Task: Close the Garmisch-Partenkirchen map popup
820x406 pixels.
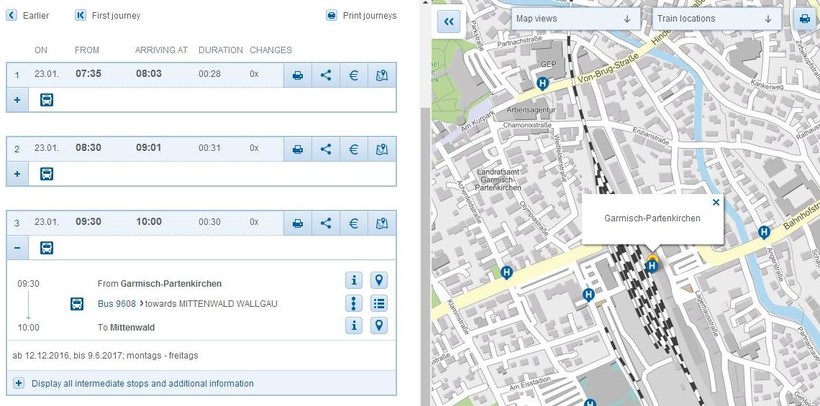Action: (716, 202)
